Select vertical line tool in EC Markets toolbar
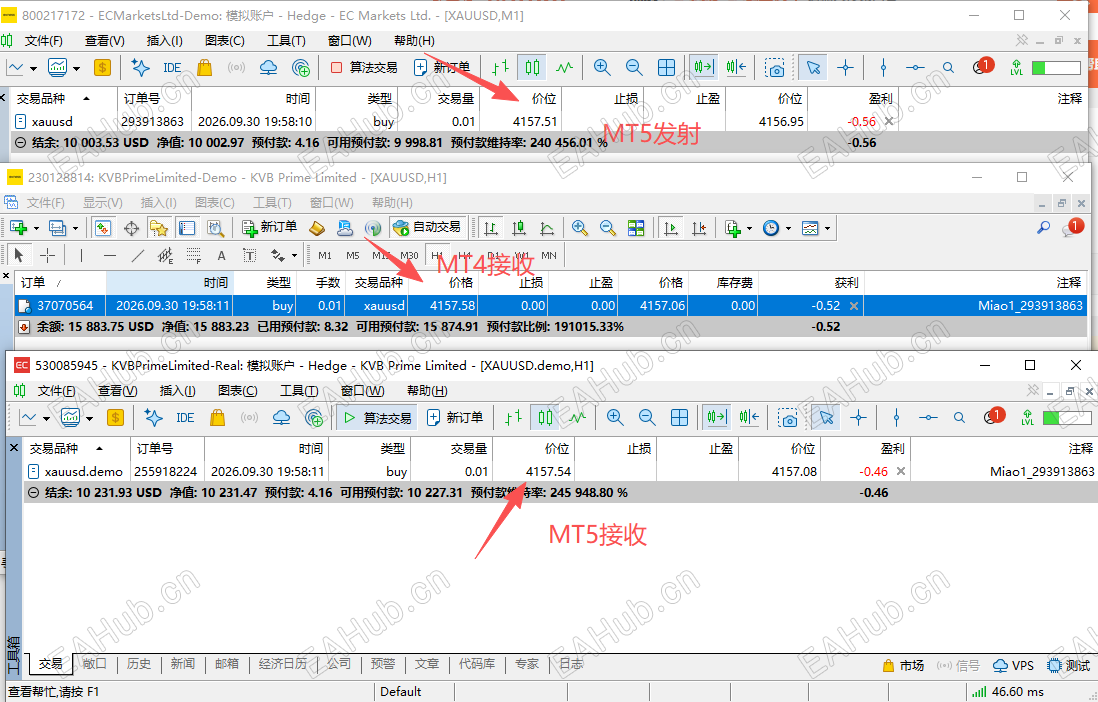This screenshot has width=1098, height=702. click(883, 68)
